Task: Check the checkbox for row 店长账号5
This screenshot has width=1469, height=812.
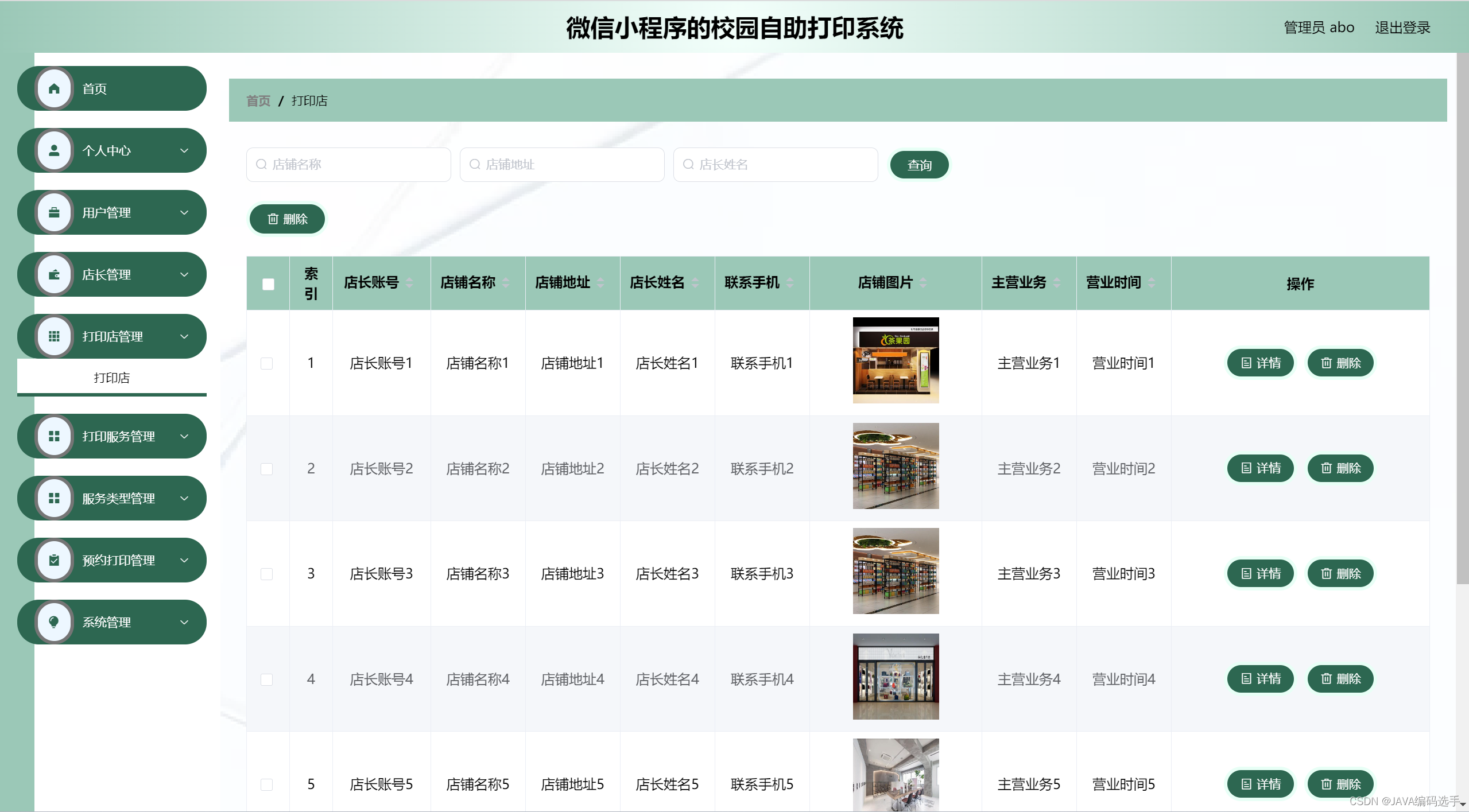Action: point(266,784)
